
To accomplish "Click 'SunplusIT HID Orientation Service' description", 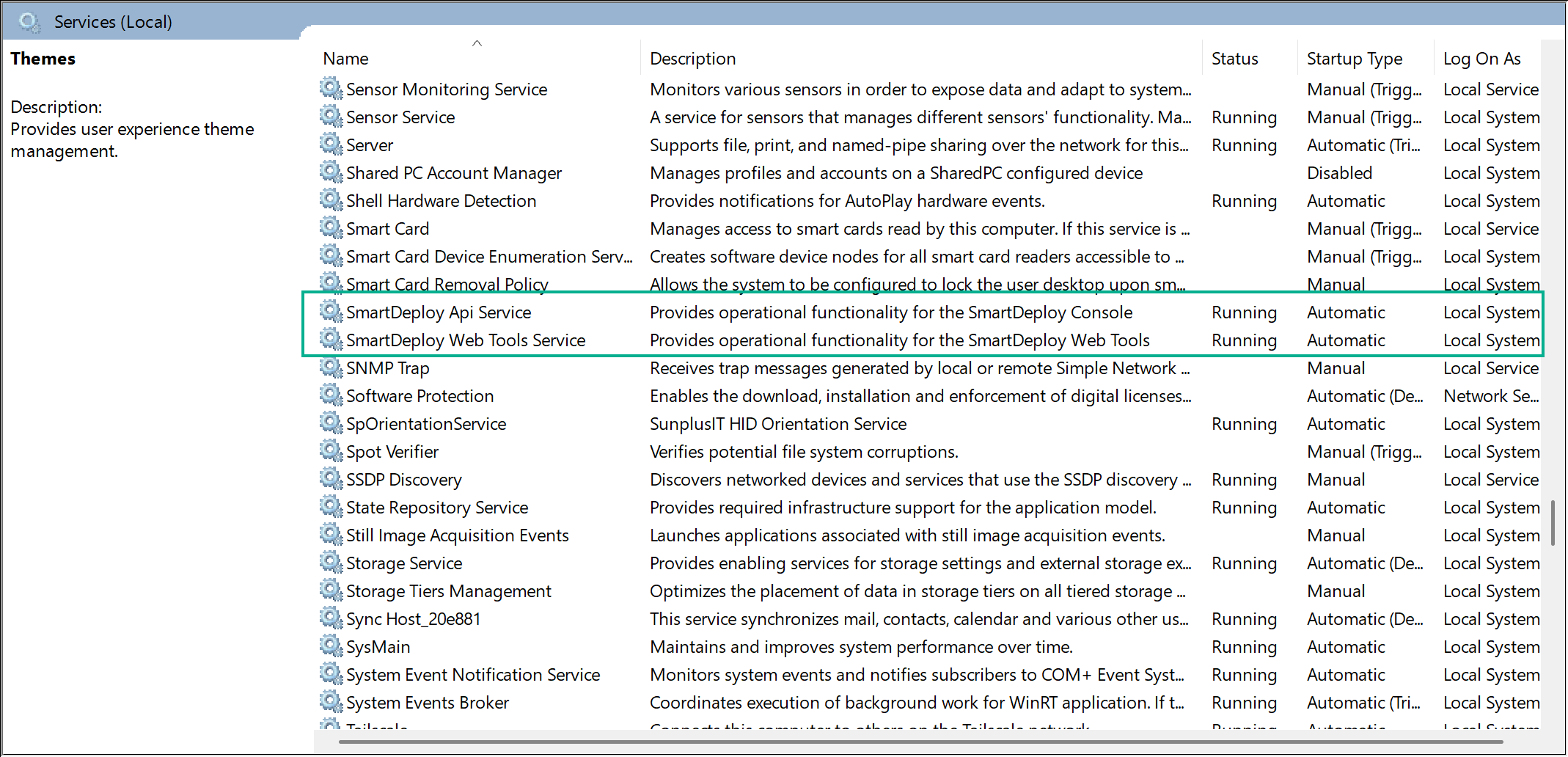I will click(x=778, y=424).
